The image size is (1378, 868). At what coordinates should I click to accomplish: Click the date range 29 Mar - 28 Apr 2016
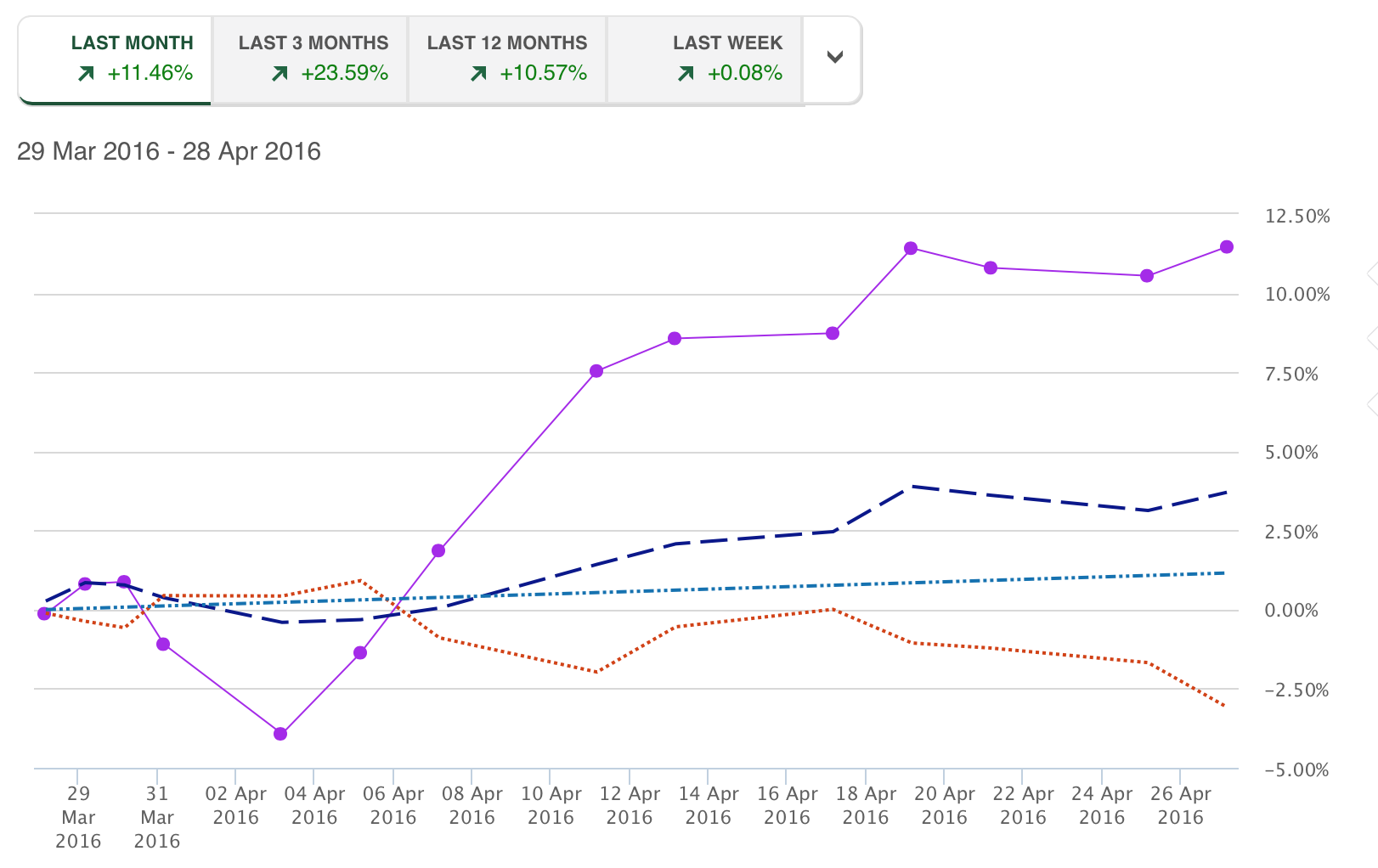[x=169, y=151]
